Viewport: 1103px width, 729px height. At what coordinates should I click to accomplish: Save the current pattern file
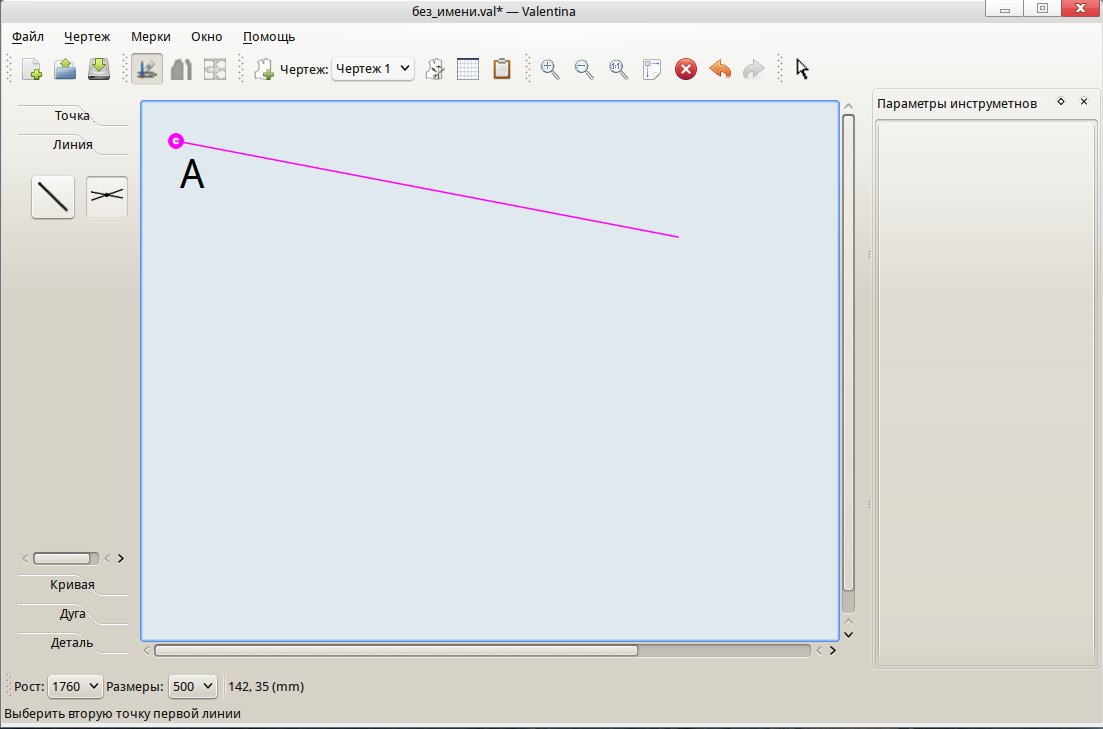[99, 69]
